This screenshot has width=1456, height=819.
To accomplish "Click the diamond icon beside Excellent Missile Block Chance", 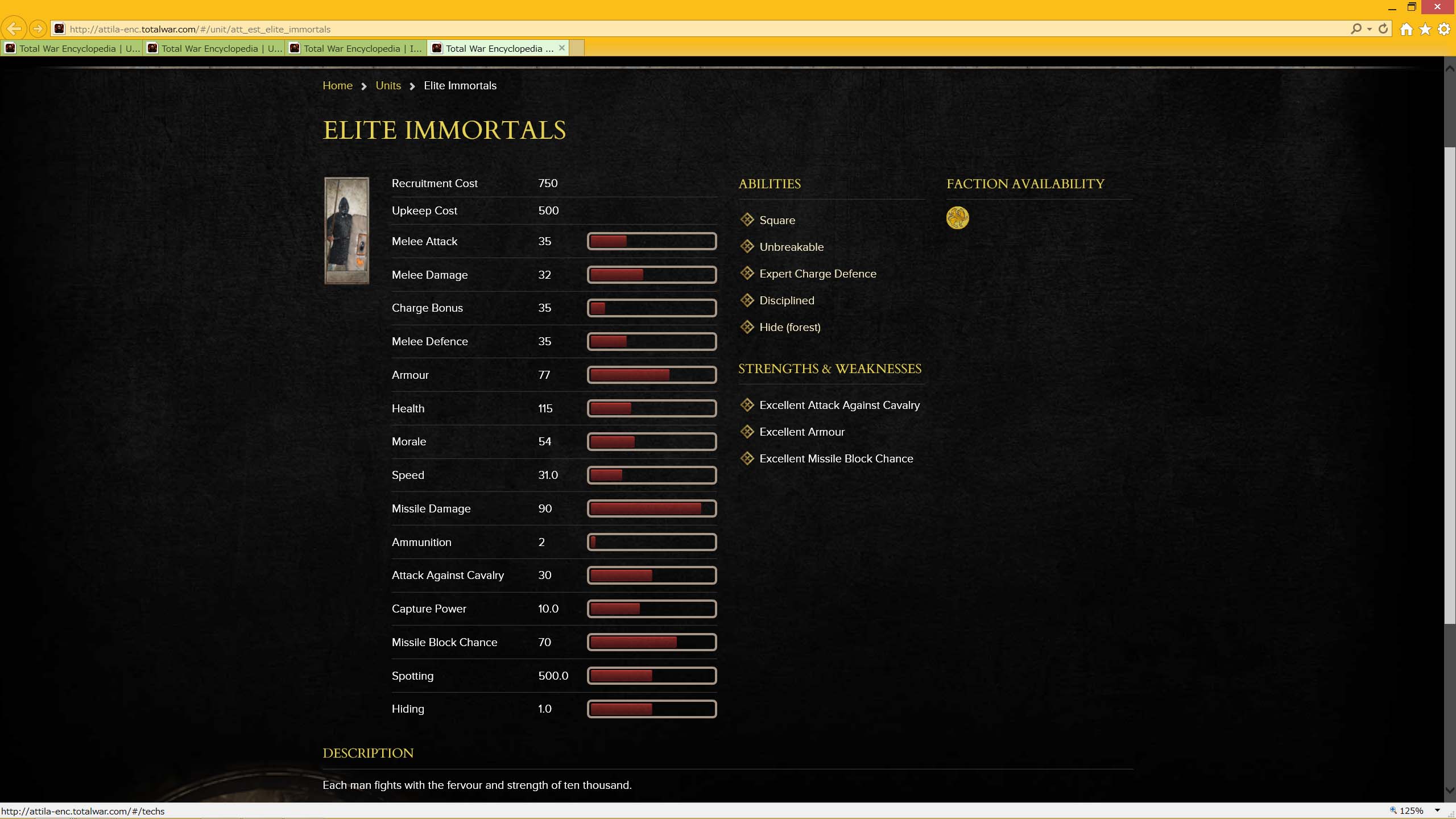I will pos(747,458).
